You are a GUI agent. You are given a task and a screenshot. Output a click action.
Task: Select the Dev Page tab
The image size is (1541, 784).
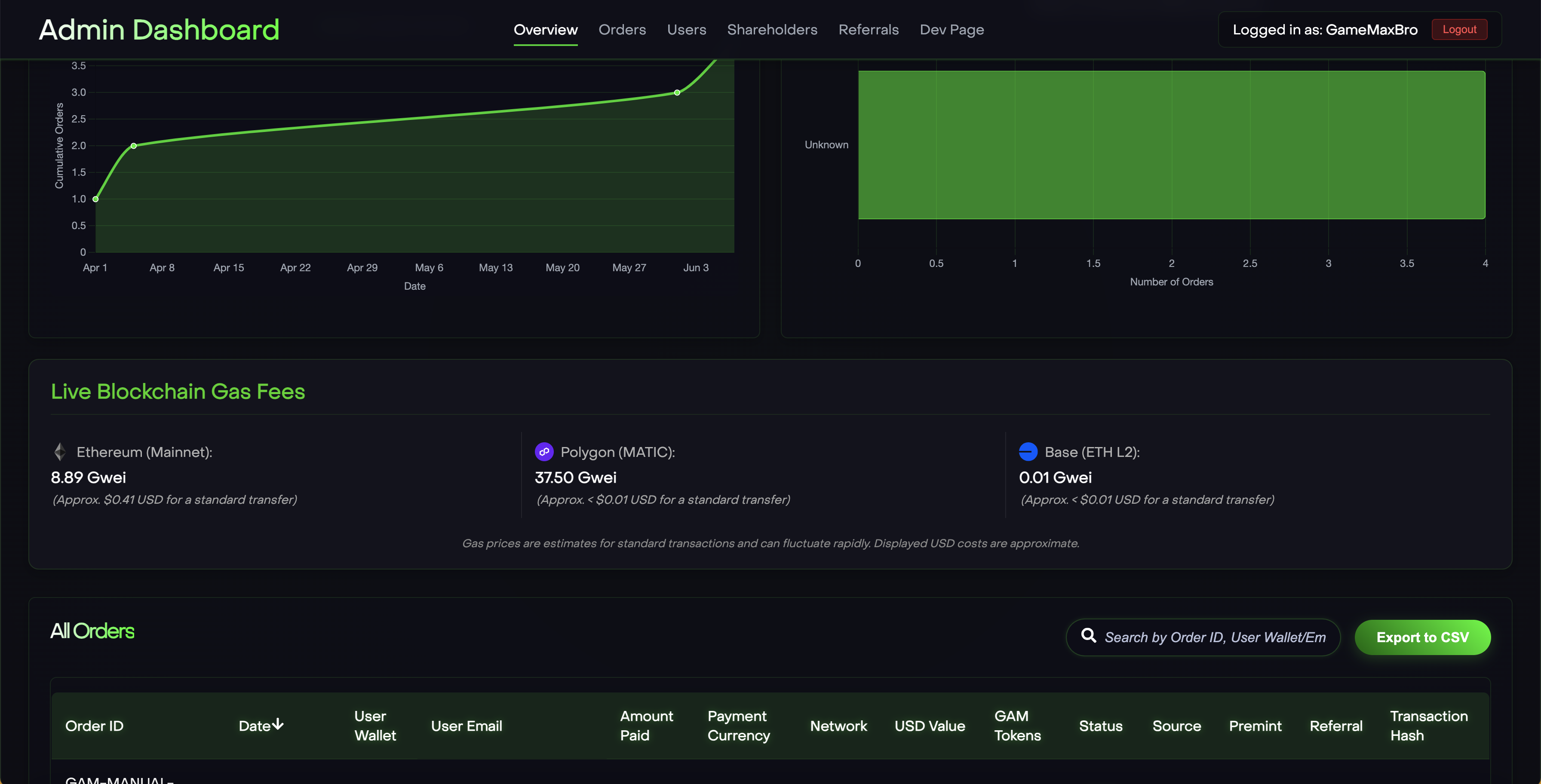[x=951, y=30]
